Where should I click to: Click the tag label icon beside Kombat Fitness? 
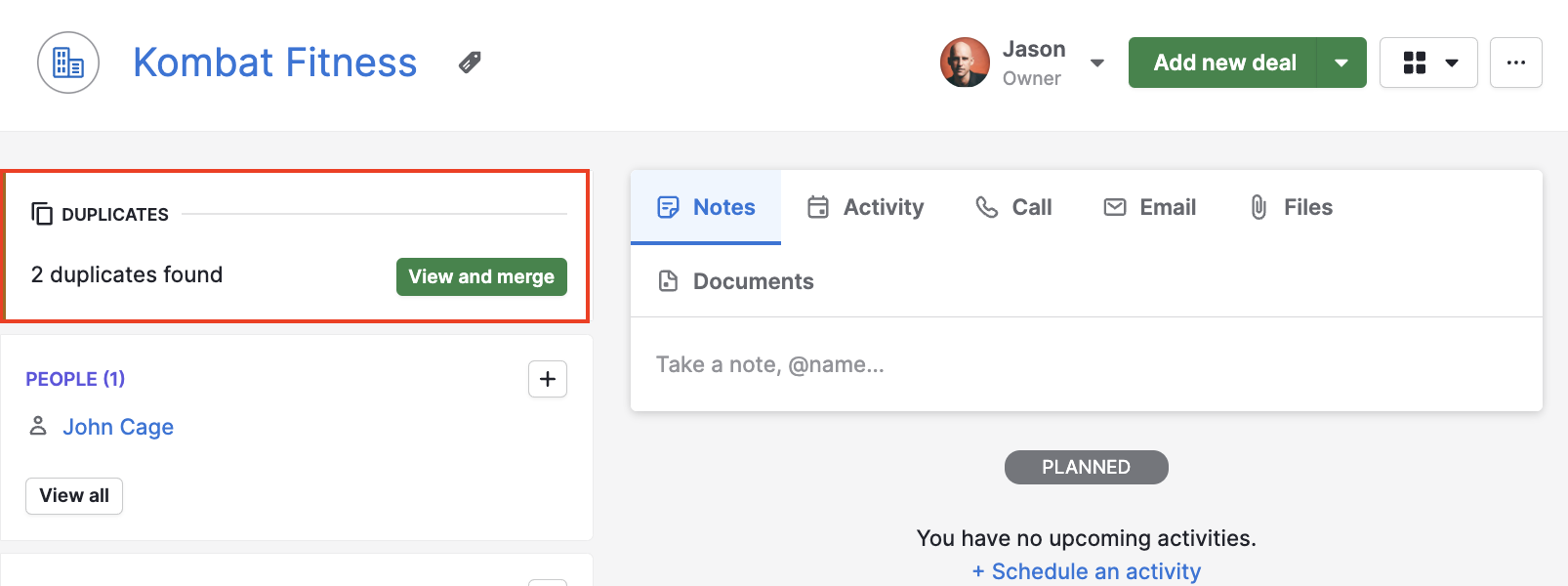coord(470,63)
